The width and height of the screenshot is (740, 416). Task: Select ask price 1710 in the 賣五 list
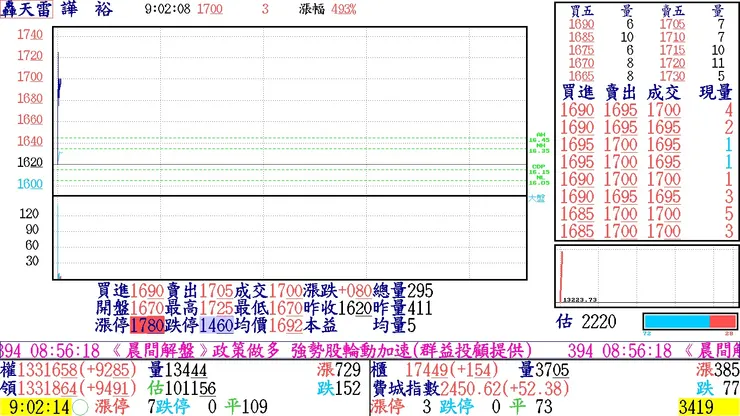click(672, 37)
